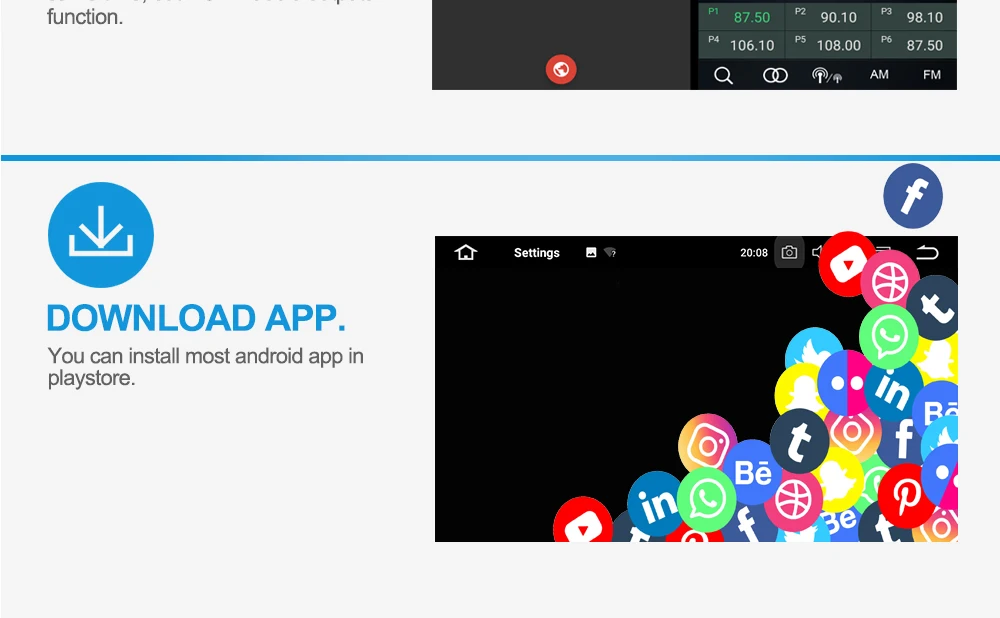Click the YouTube icon overlapping the status bar
The width and height of the screenshot is (1000, 618).
click(847, 264)
